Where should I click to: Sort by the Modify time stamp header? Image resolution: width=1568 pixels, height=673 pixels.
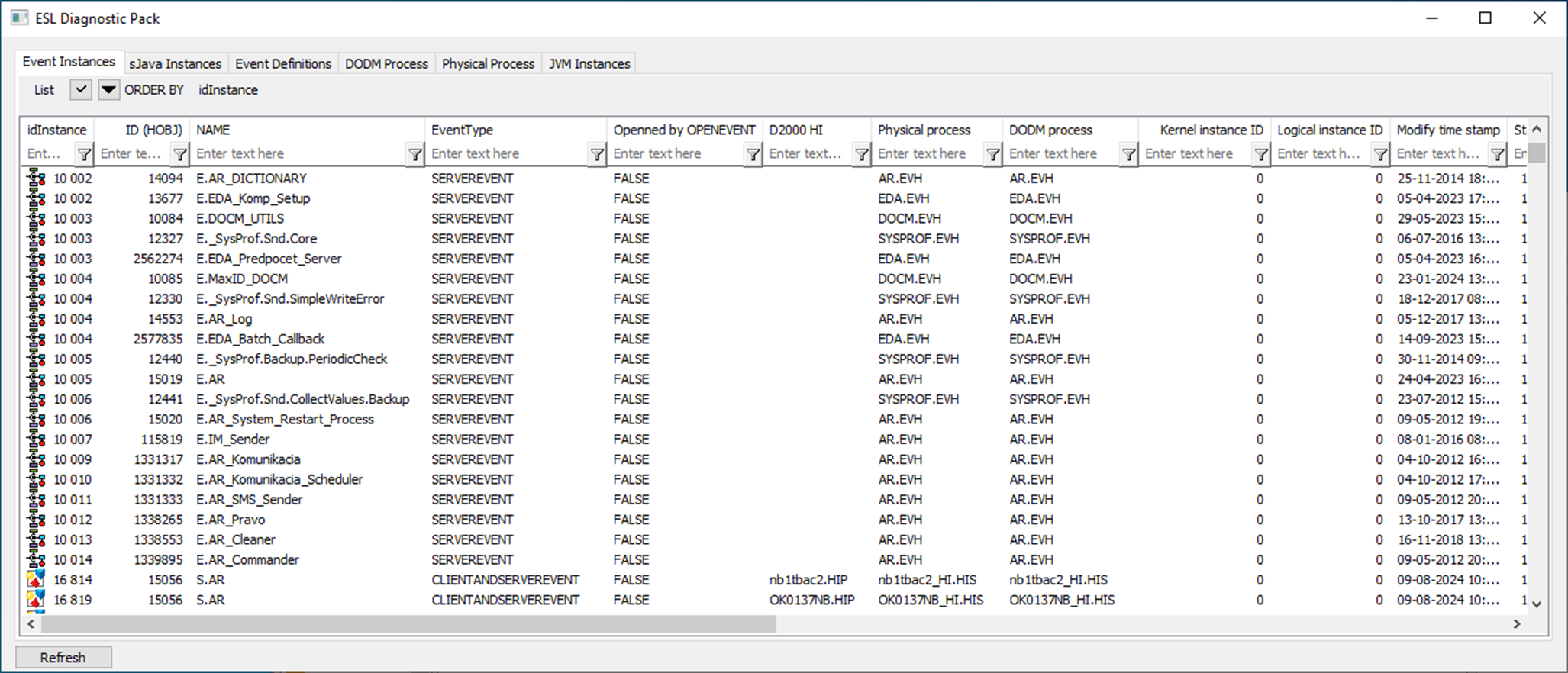coord(1448,130)
